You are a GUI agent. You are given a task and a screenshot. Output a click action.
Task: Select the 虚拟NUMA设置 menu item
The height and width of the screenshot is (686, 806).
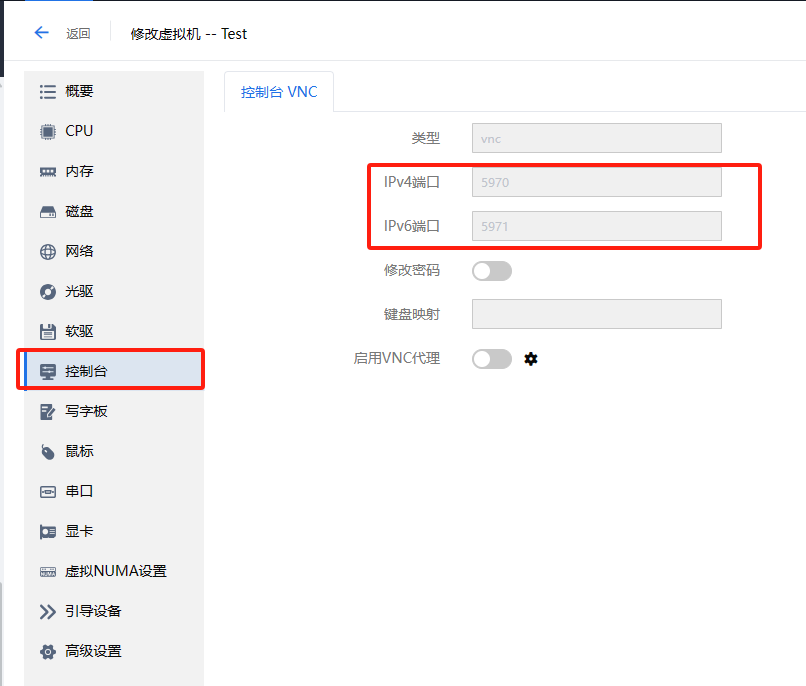pyautogui.click(x=115, y=571)
